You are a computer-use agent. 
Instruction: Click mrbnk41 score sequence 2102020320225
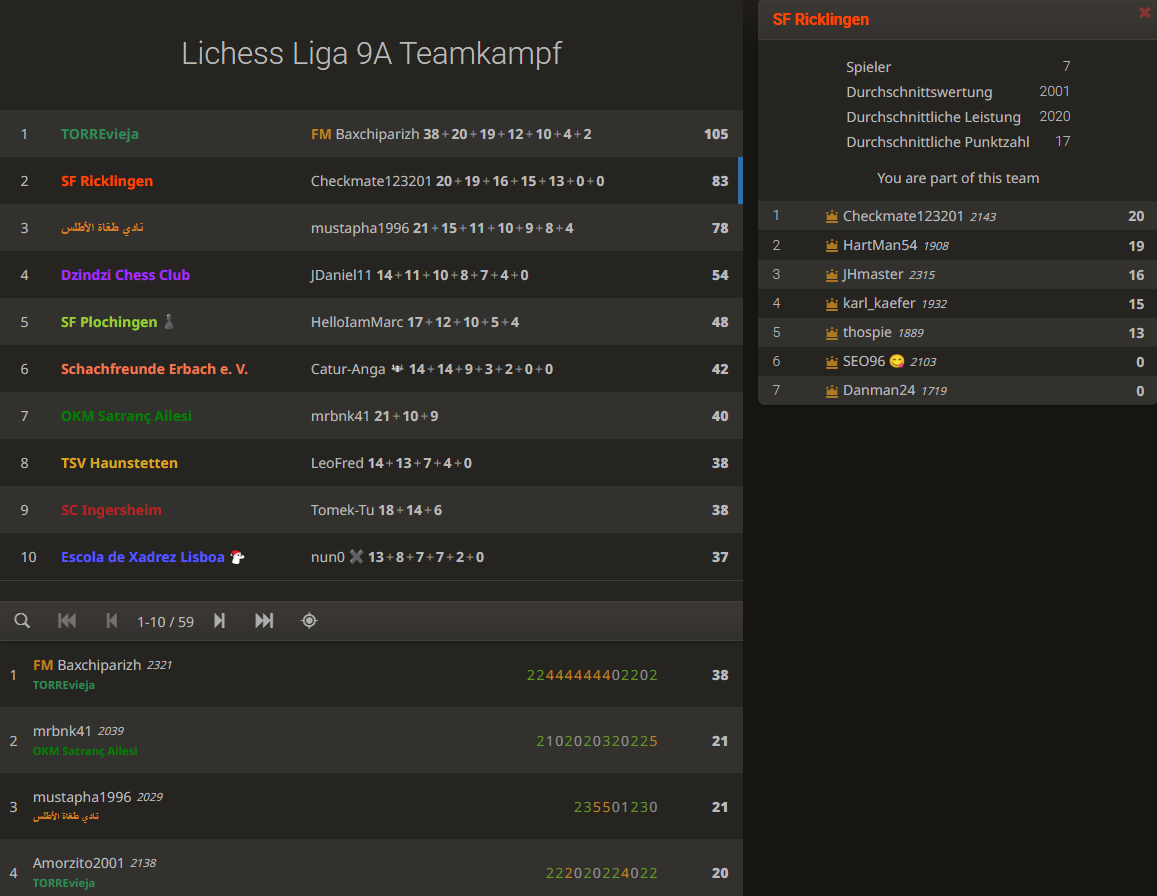coord(597,741)
